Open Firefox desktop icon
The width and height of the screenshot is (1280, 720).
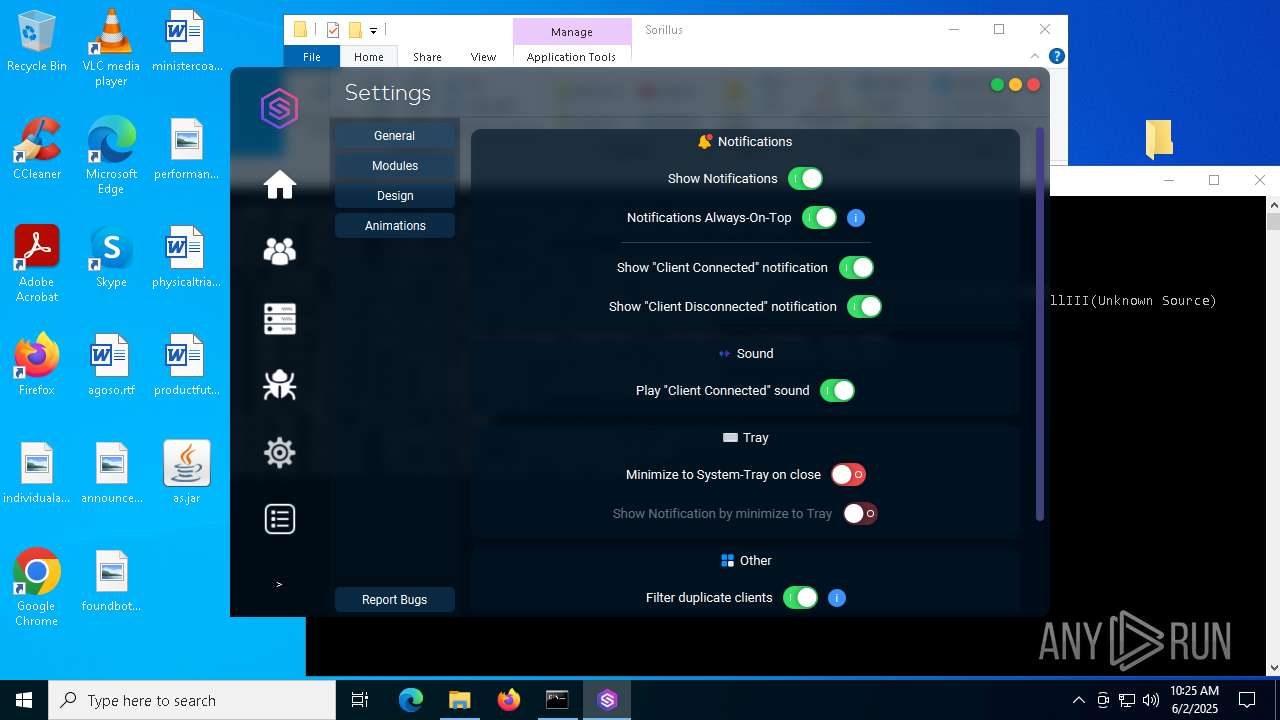[x=37, y=366]
